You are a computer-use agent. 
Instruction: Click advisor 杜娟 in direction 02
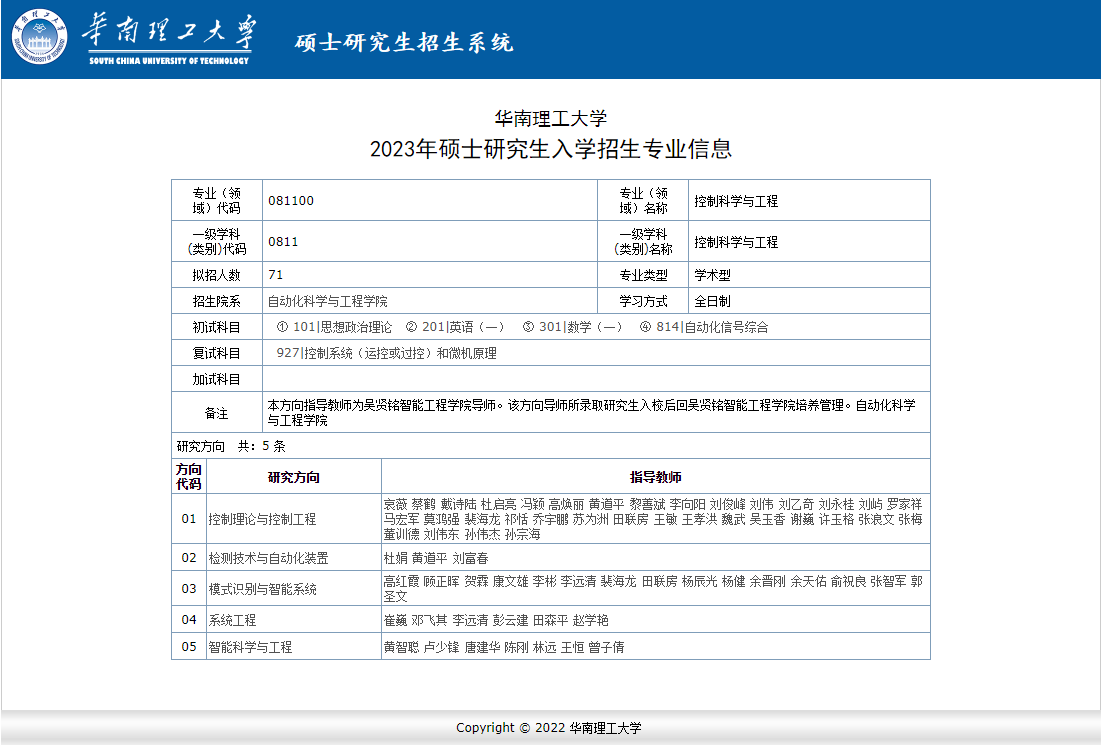pos(396,558)
